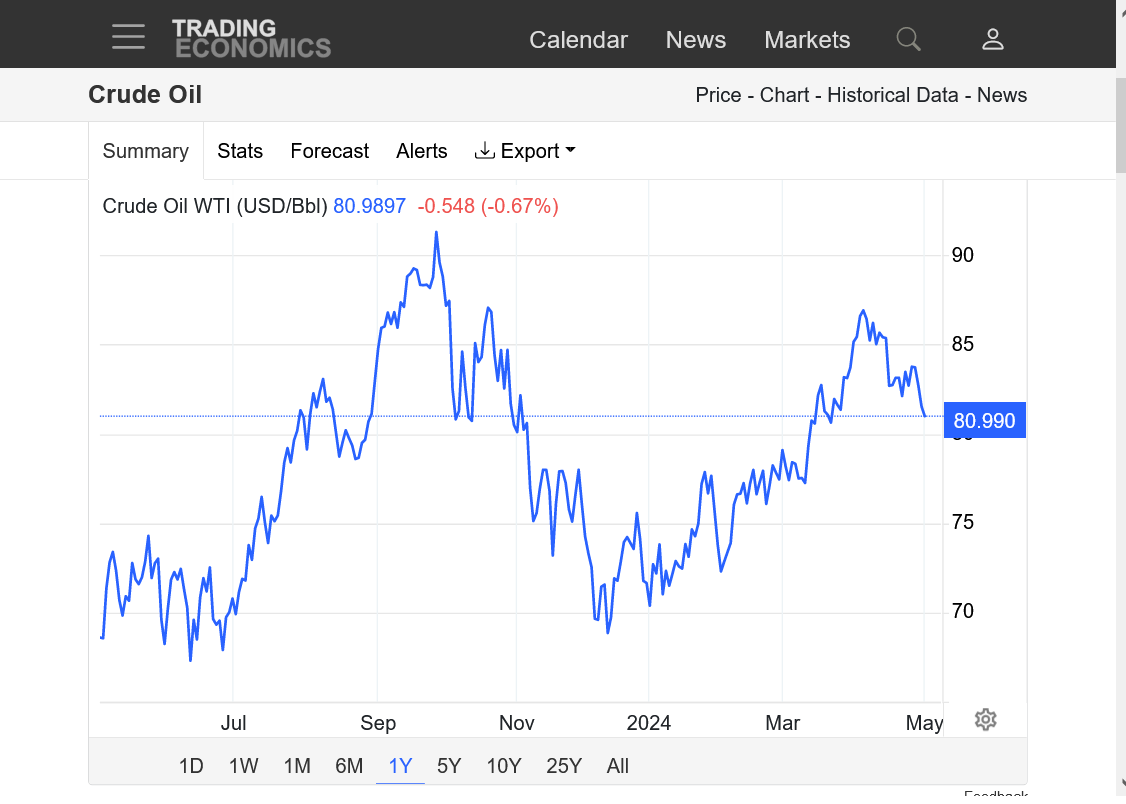Select the 10Y time range
The height and width of the screenshot is (804, 1126).
503,766
